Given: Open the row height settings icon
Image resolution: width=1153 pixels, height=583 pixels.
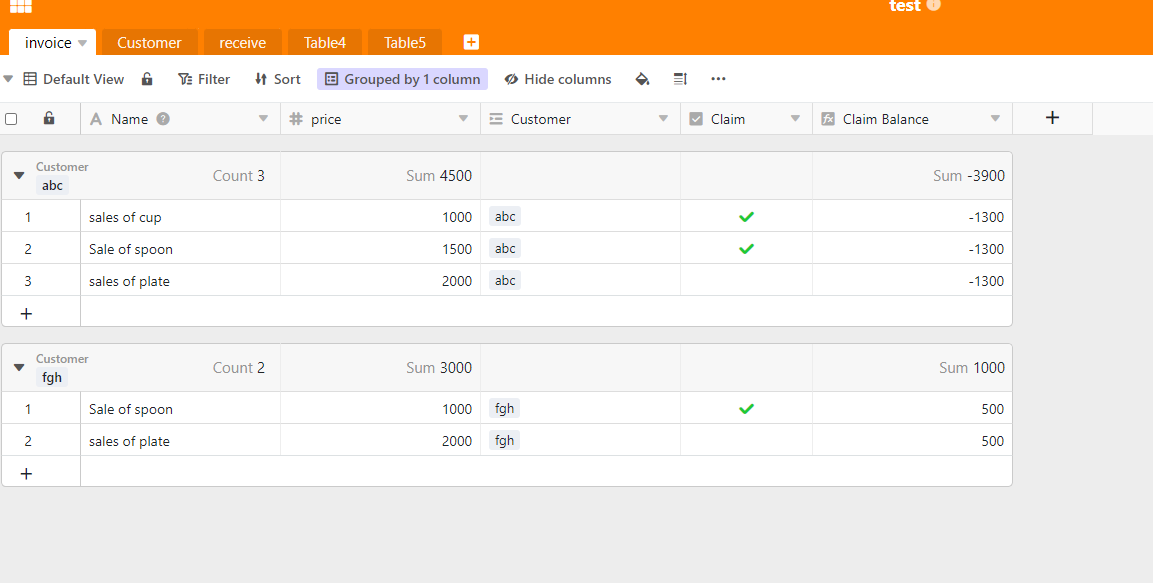Looking at the screenshot, I should (x=680, y=79).
